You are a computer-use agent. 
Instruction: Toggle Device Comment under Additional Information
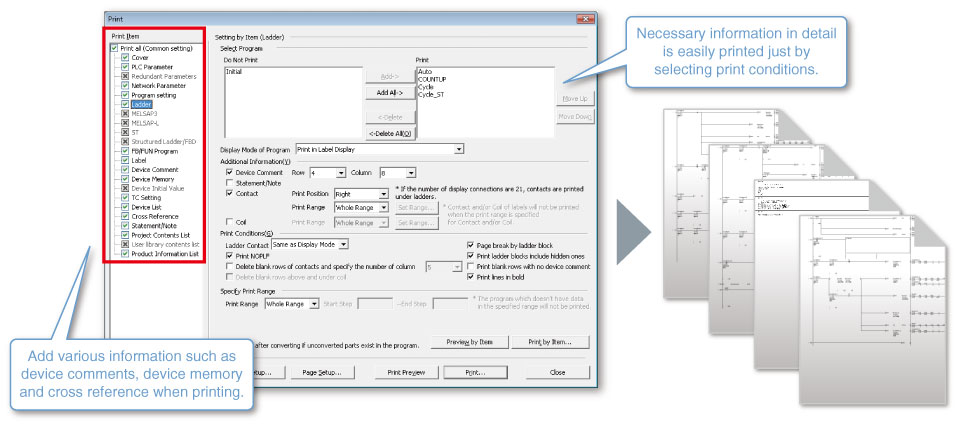coord(230,173)
